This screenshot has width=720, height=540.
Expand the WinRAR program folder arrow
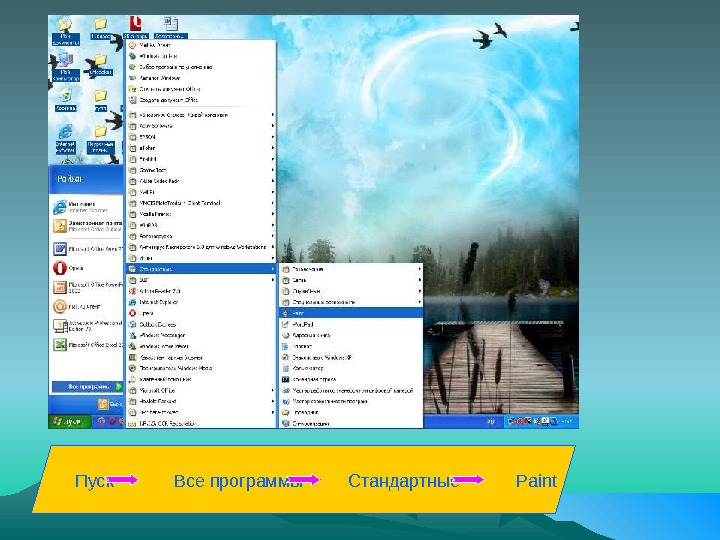click(x=272, y=225)
